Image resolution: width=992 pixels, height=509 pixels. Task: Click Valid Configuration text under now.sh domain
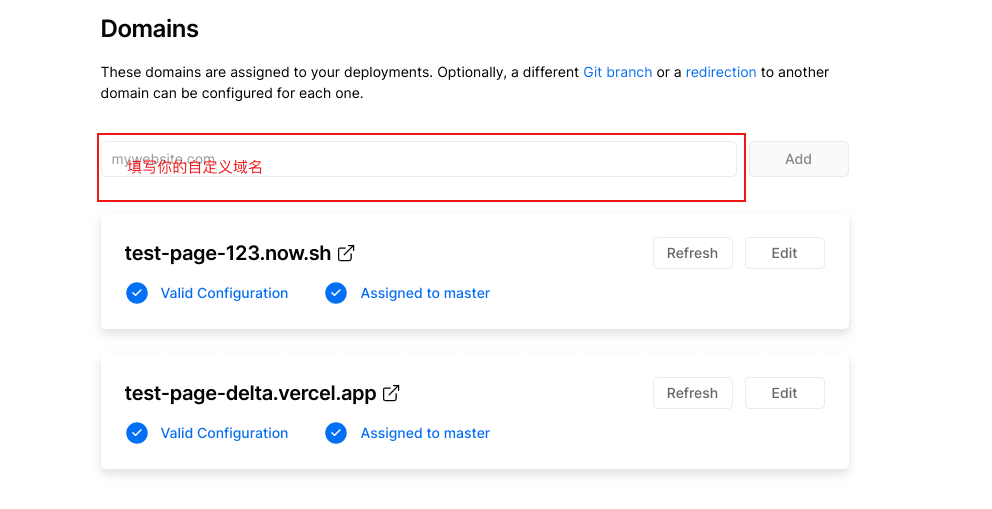click(x=224, y=293)
